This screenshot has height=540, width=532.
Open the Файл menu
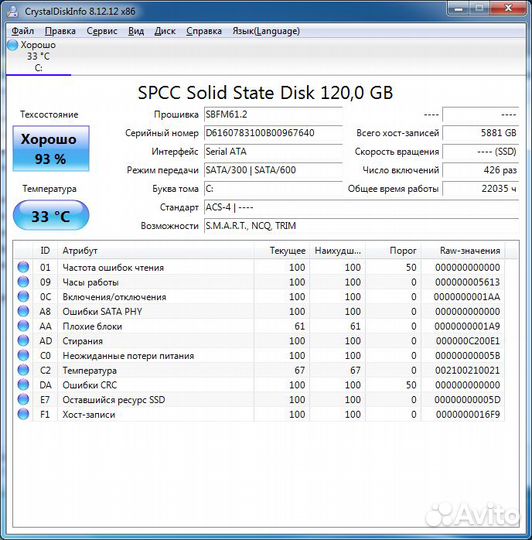click(x=23, y=31)
